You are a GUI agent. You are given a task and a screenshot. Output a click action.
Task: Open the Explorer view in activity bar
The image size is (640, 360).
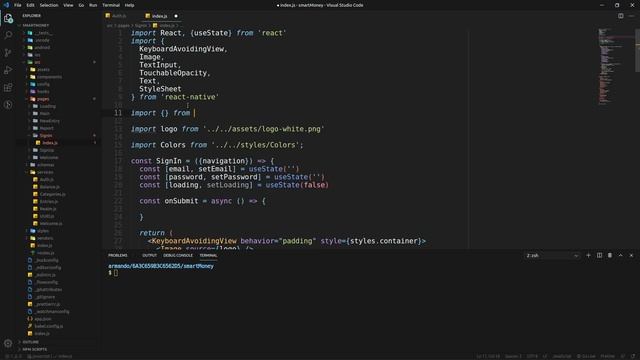click(8, 18)
